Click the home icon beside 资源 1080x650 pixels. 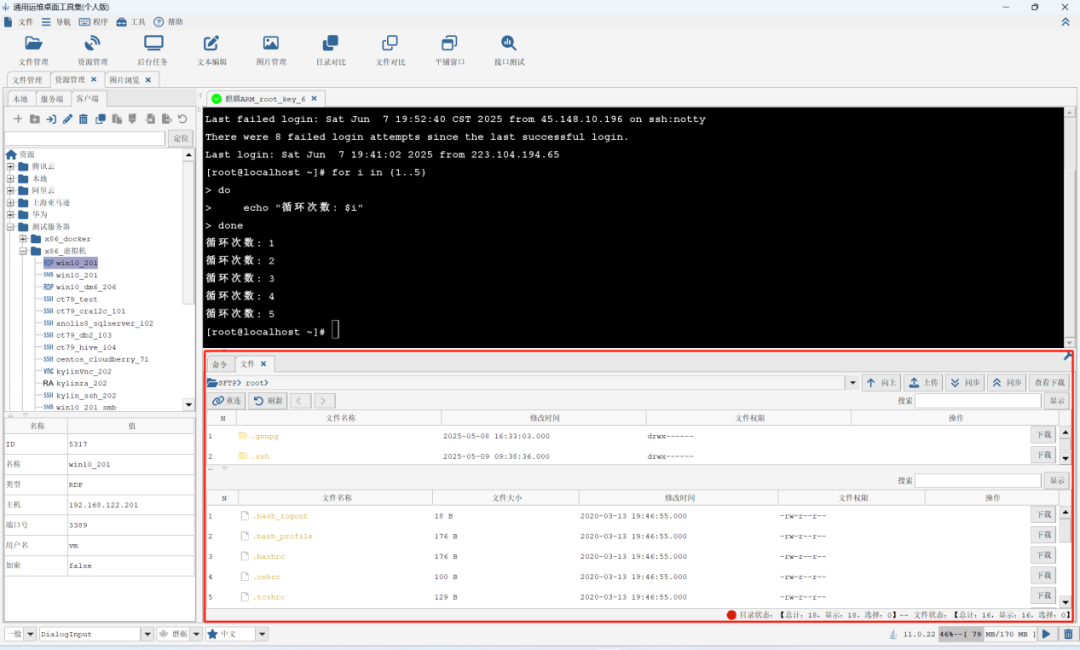[11, 154]
